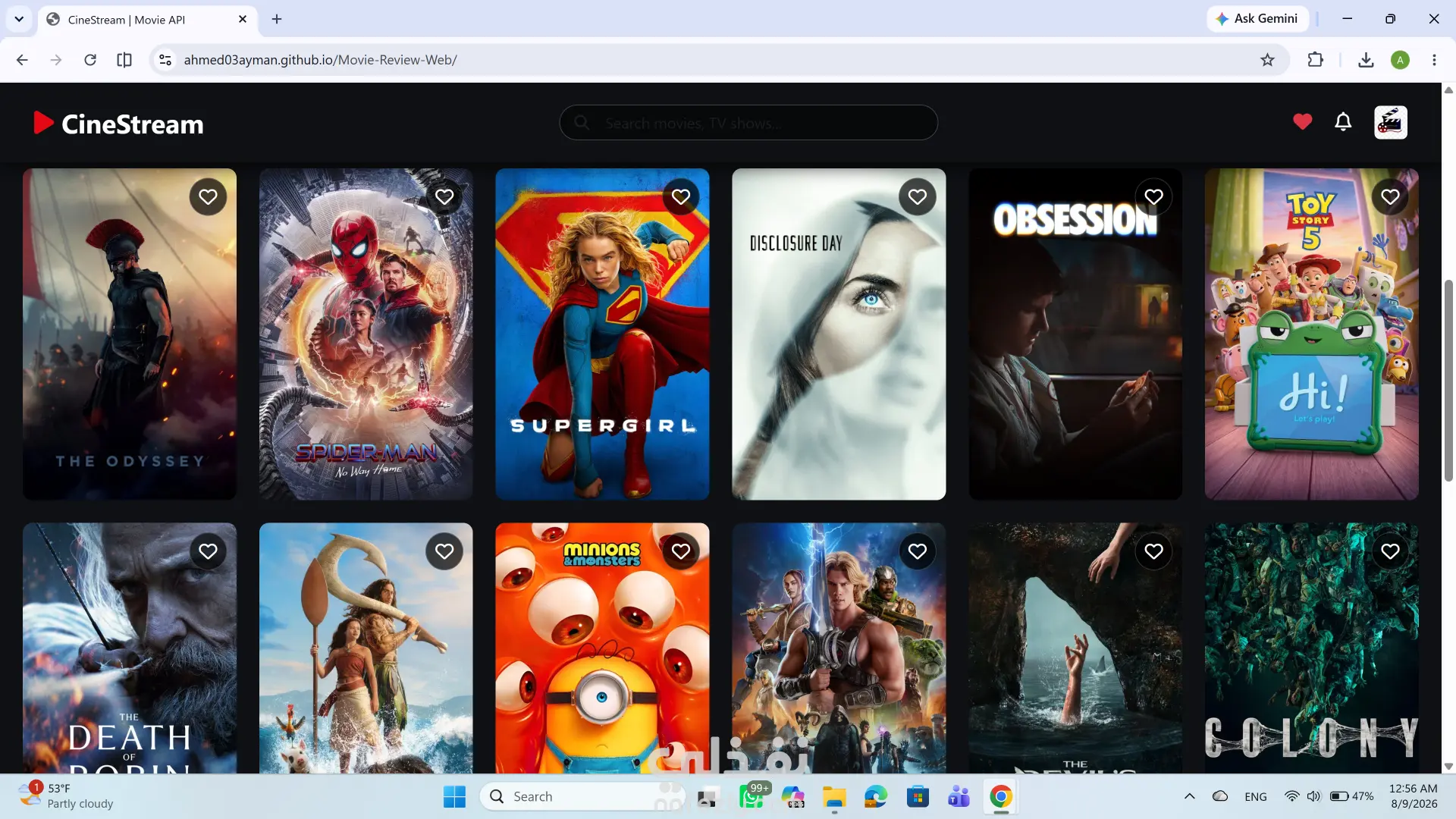Add Supergirl to favorites via heart
This screenshot has height=819, width=1456.
click(681, 197)
